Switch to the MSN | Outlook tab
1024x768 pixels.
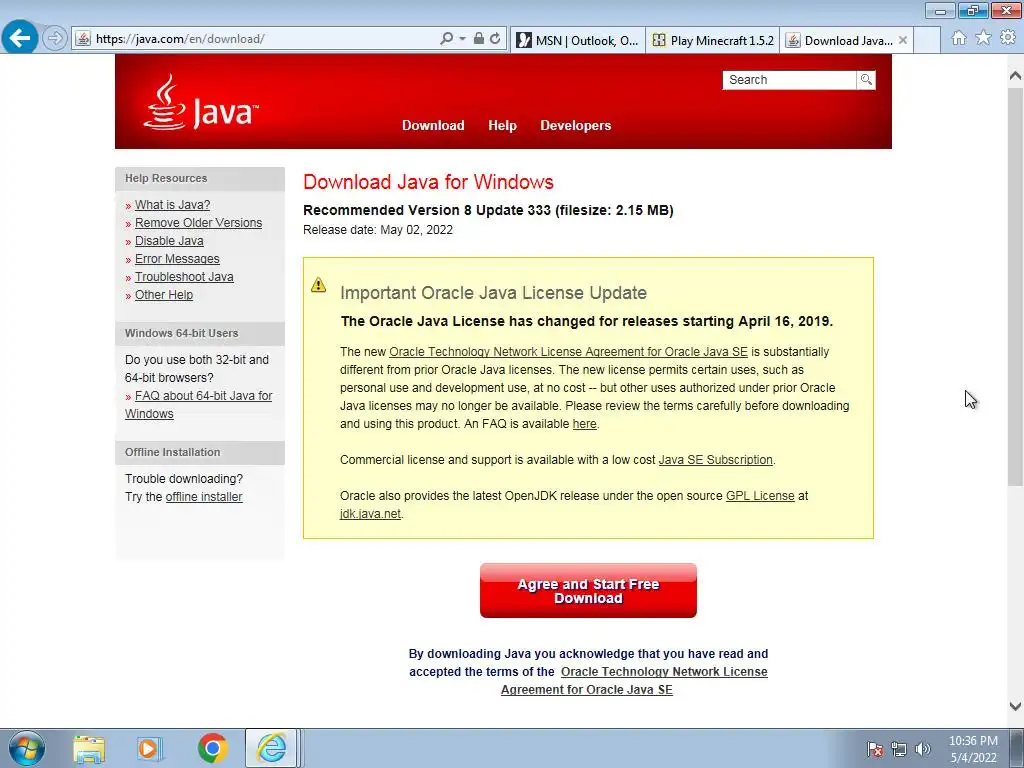coord(578,40)
